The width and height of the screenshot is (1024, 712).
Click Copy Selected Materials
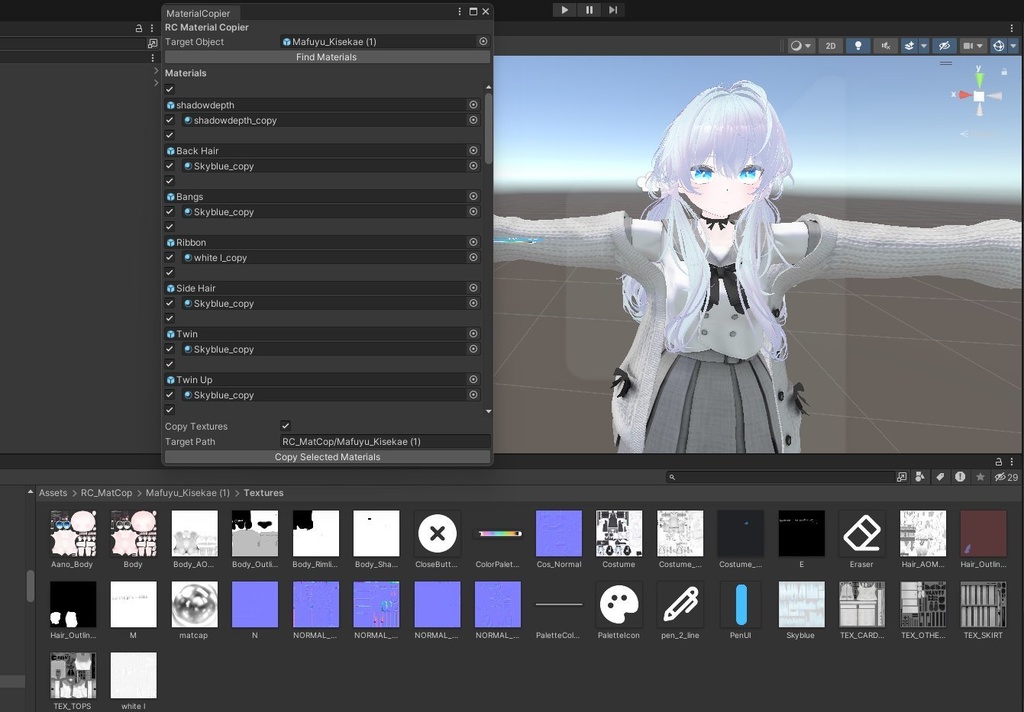pyautogui.click(x=327, y=457)
